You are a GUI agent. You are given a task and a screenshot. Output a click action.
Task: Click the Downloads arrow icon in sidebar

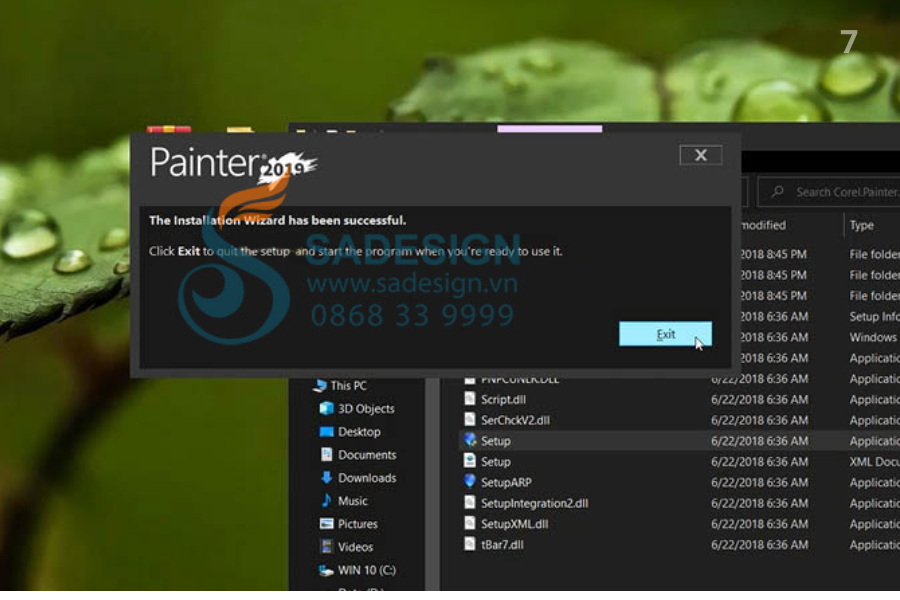(x=326, y=478)
